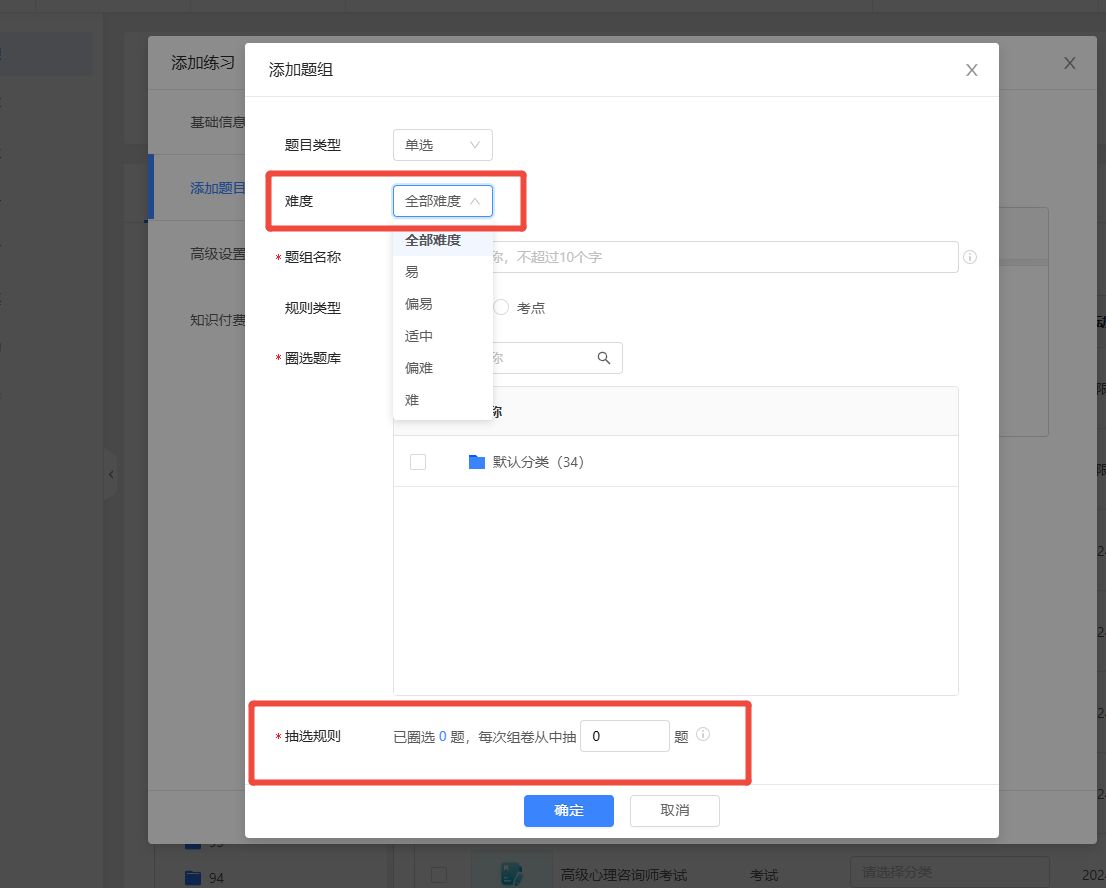Collapse the left sidebar with arrow handle
The width and height of the screenshot is (1106, 888).
(111, 474)
